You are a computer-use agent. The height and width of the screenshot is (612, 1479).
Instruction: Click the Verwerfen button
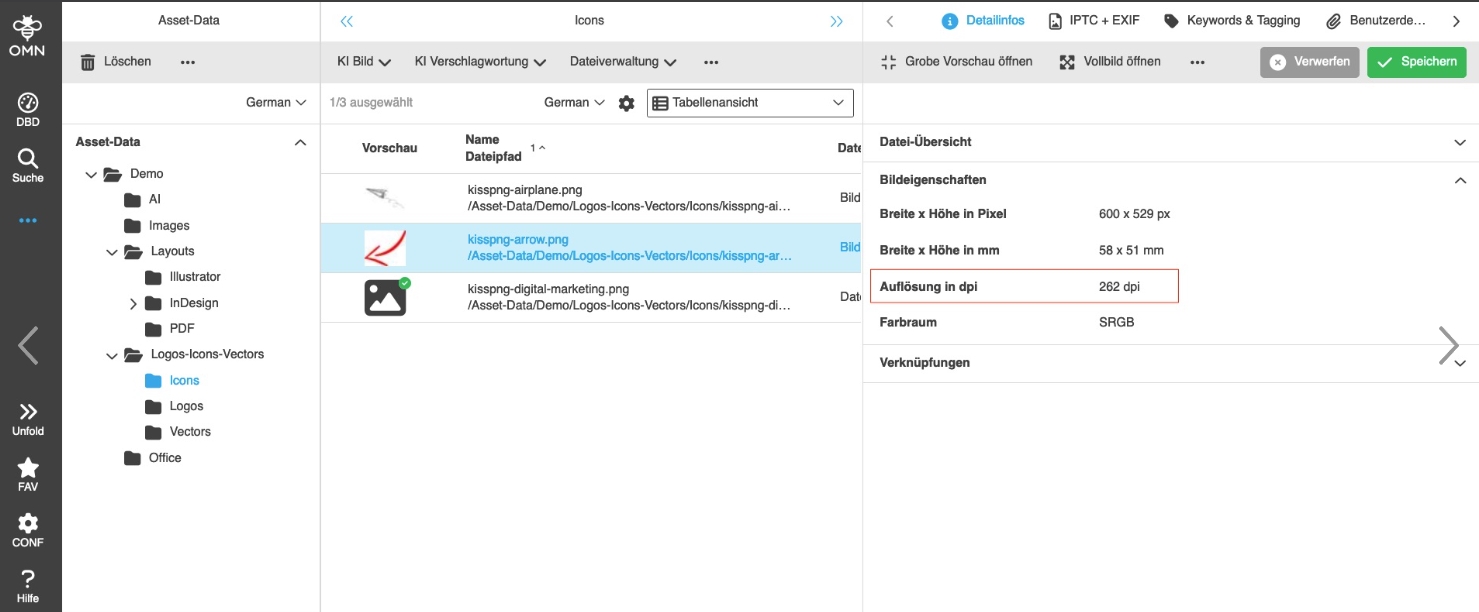click(1309, 62)
